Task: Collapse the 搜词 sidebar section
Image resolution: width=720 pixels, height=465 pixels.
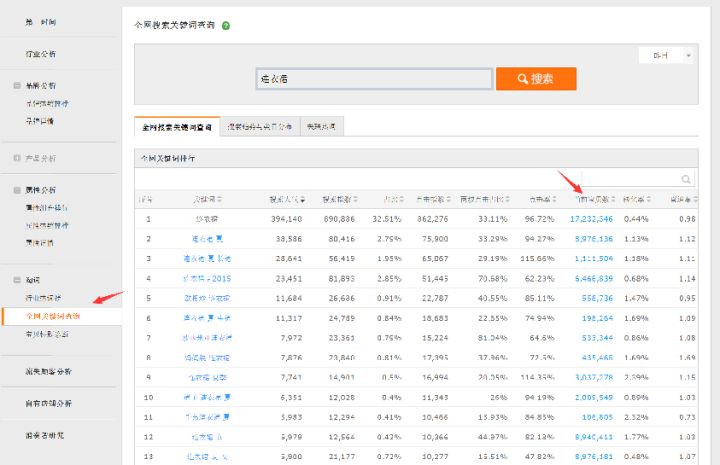Action: (17, 280)
